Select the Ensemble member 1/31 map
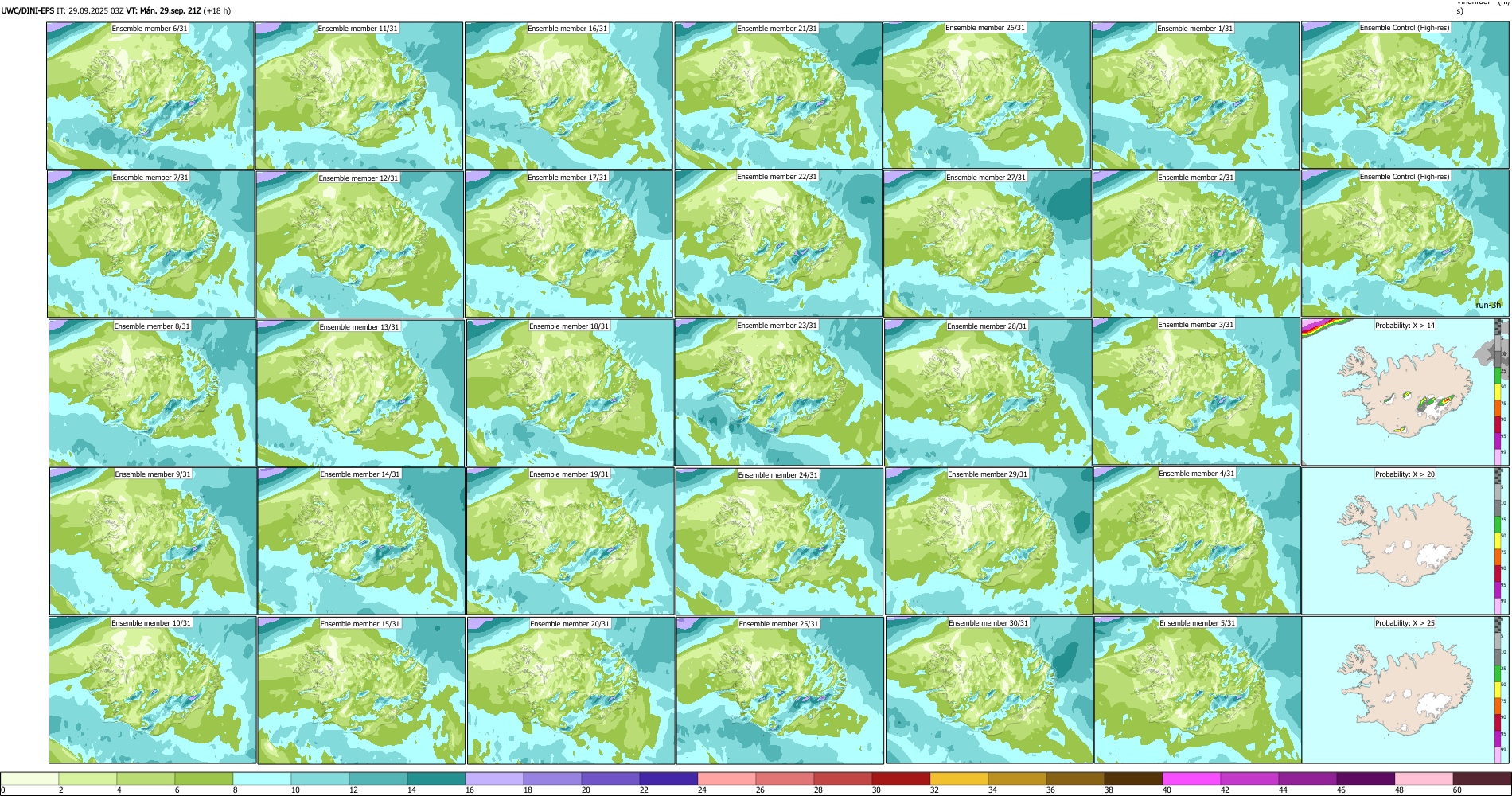The width and height of the screenshot is (1512, 796). 1196,96
